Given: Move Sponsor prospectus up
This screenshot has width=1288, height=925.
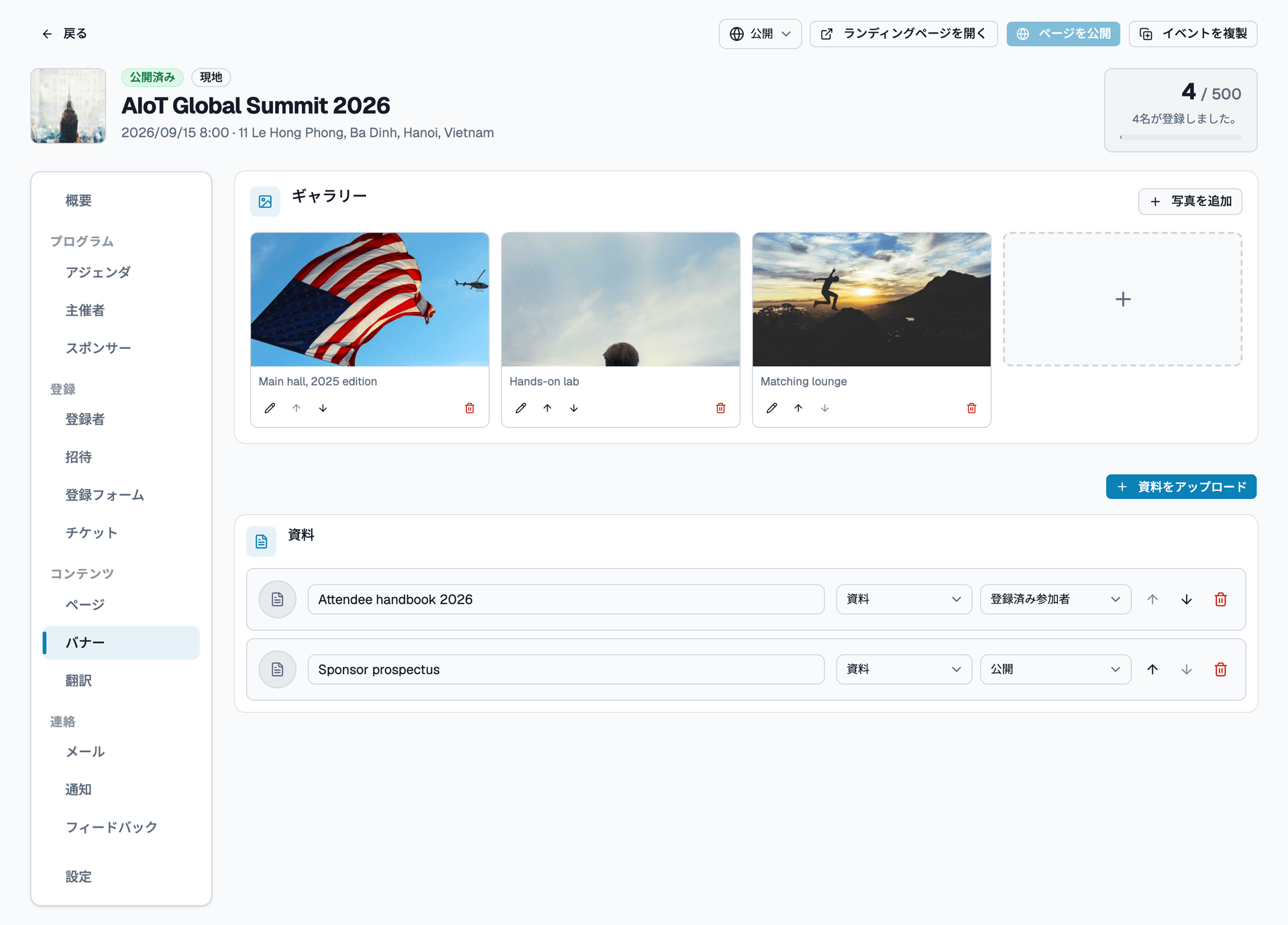Looking at the screenshot, I should pos(1152,669).
